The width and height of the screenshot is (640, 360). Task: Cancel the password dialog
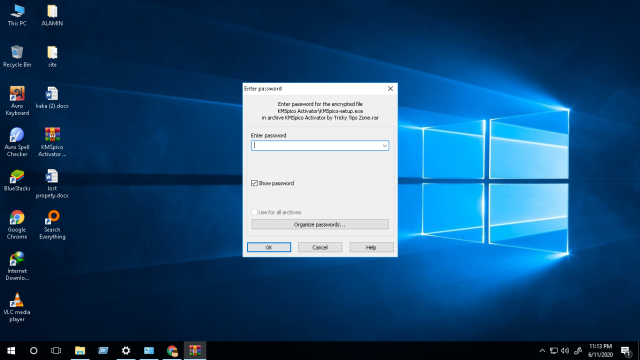click(x=320, y=247)
